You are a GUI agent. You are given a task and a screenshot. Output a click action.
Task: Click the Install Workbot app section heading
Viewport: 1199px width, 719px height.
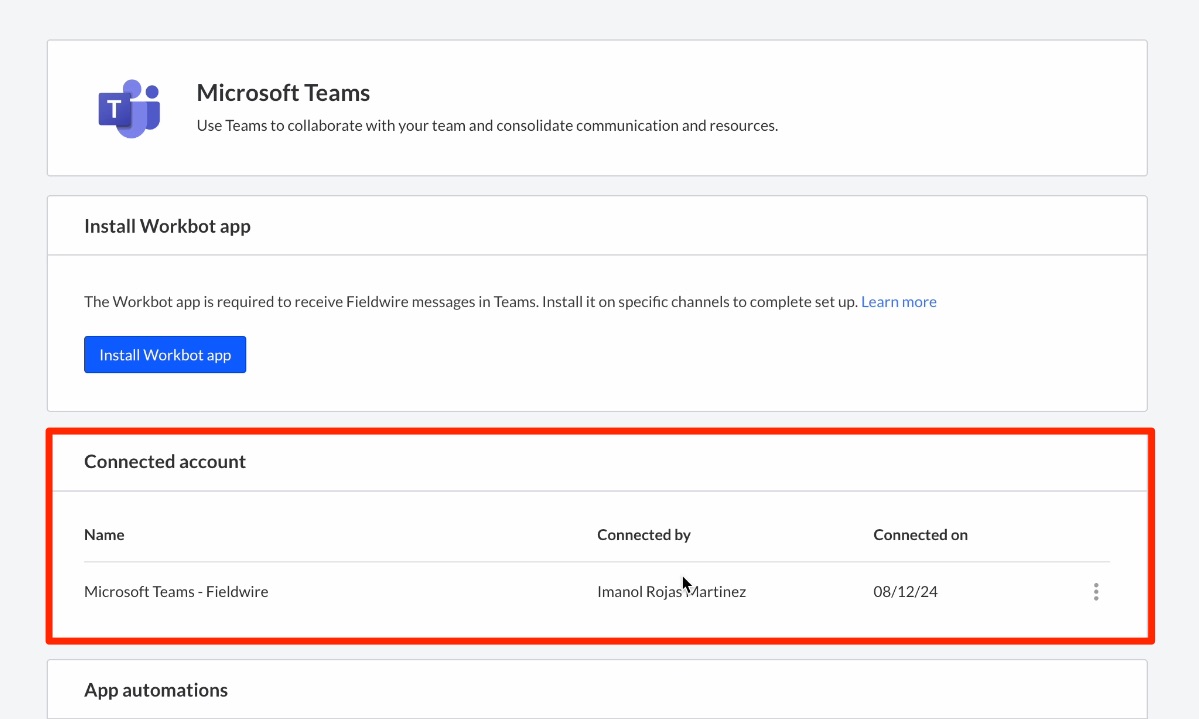pos(167,226)
